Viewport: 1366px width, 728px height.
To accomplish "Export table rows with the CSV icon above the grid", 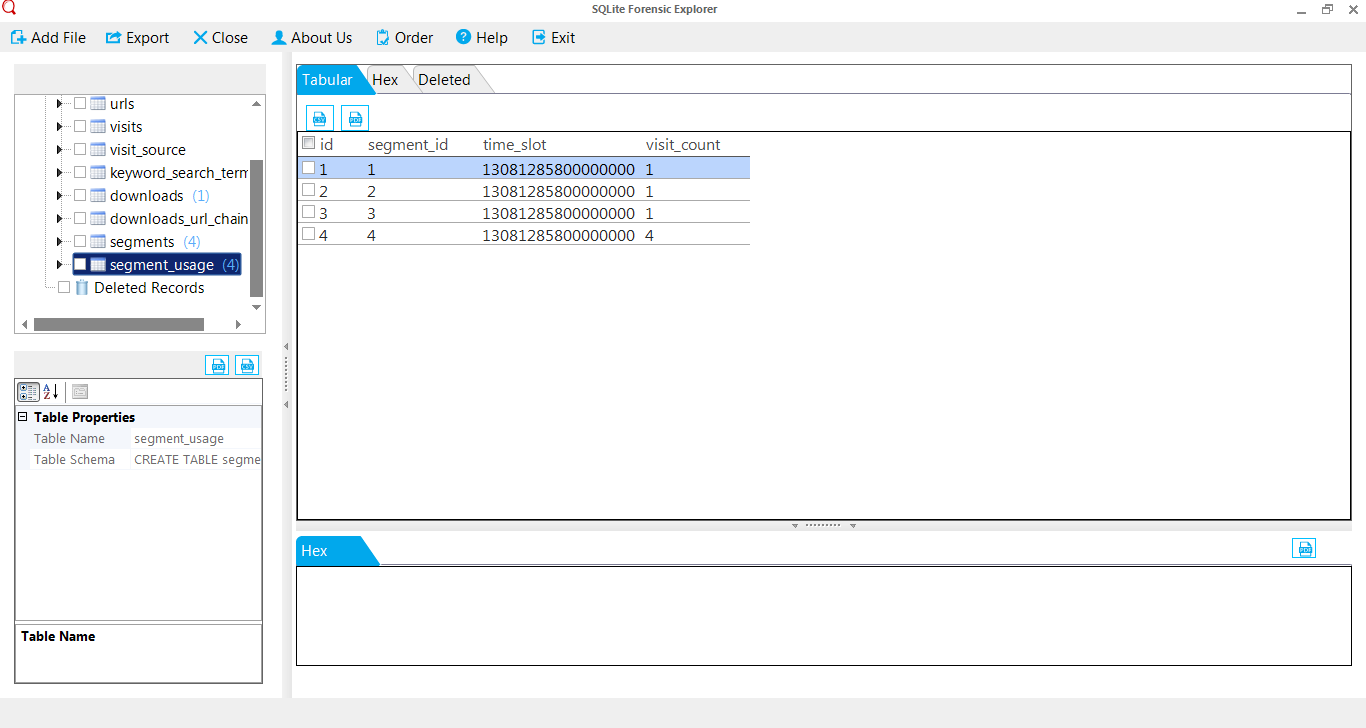I will click(320, 118).
